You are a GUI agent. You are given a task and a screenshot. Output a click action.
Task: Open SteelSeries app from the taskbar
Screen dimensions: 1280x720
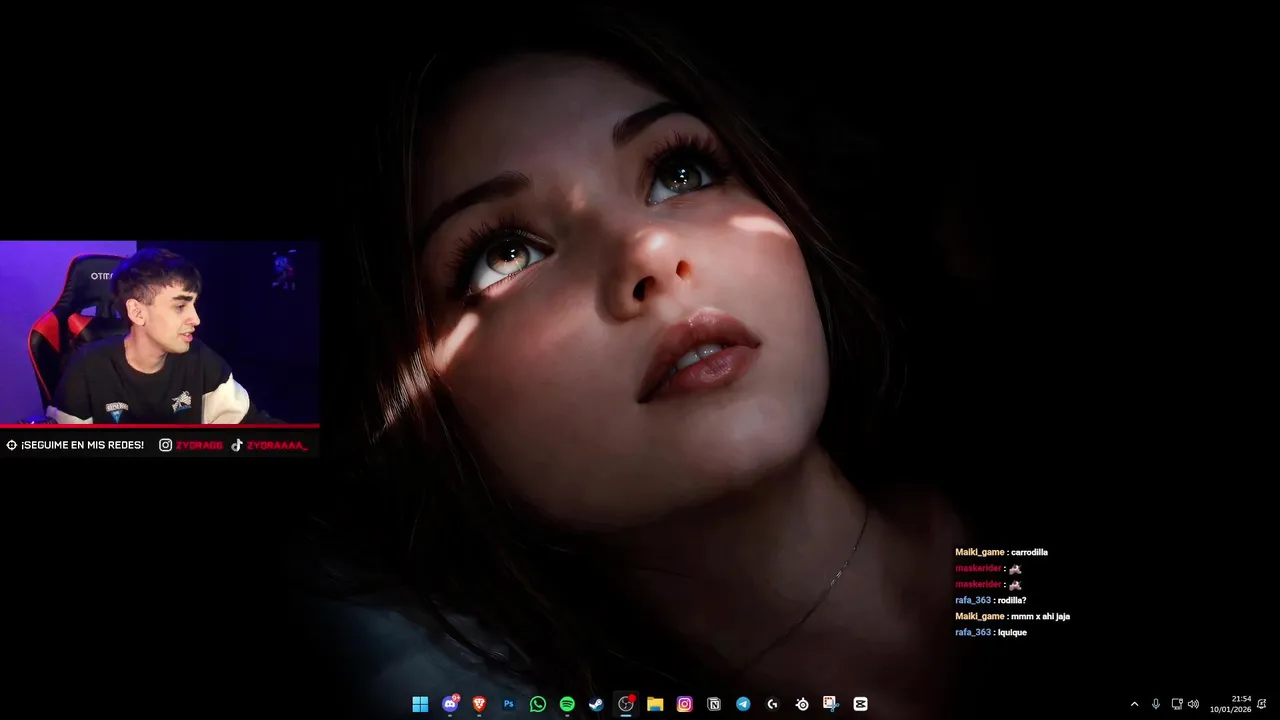click(802, 704)
